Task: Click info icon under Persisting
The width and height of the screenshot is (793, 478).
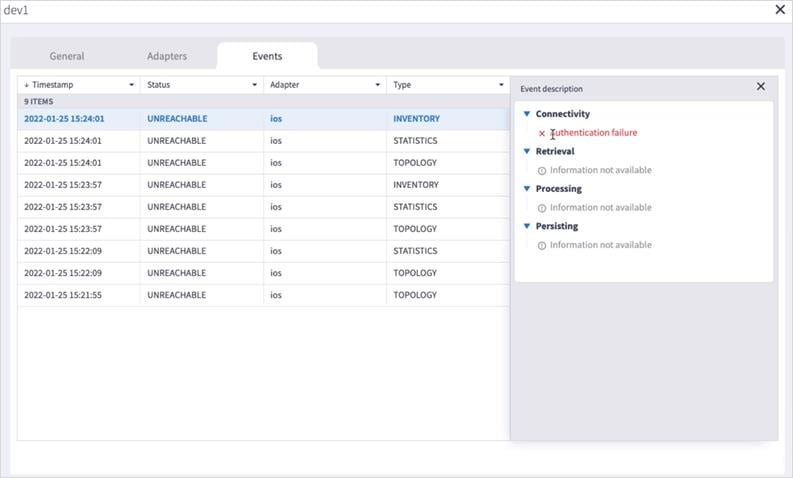Action: click(x=542, y=246)
